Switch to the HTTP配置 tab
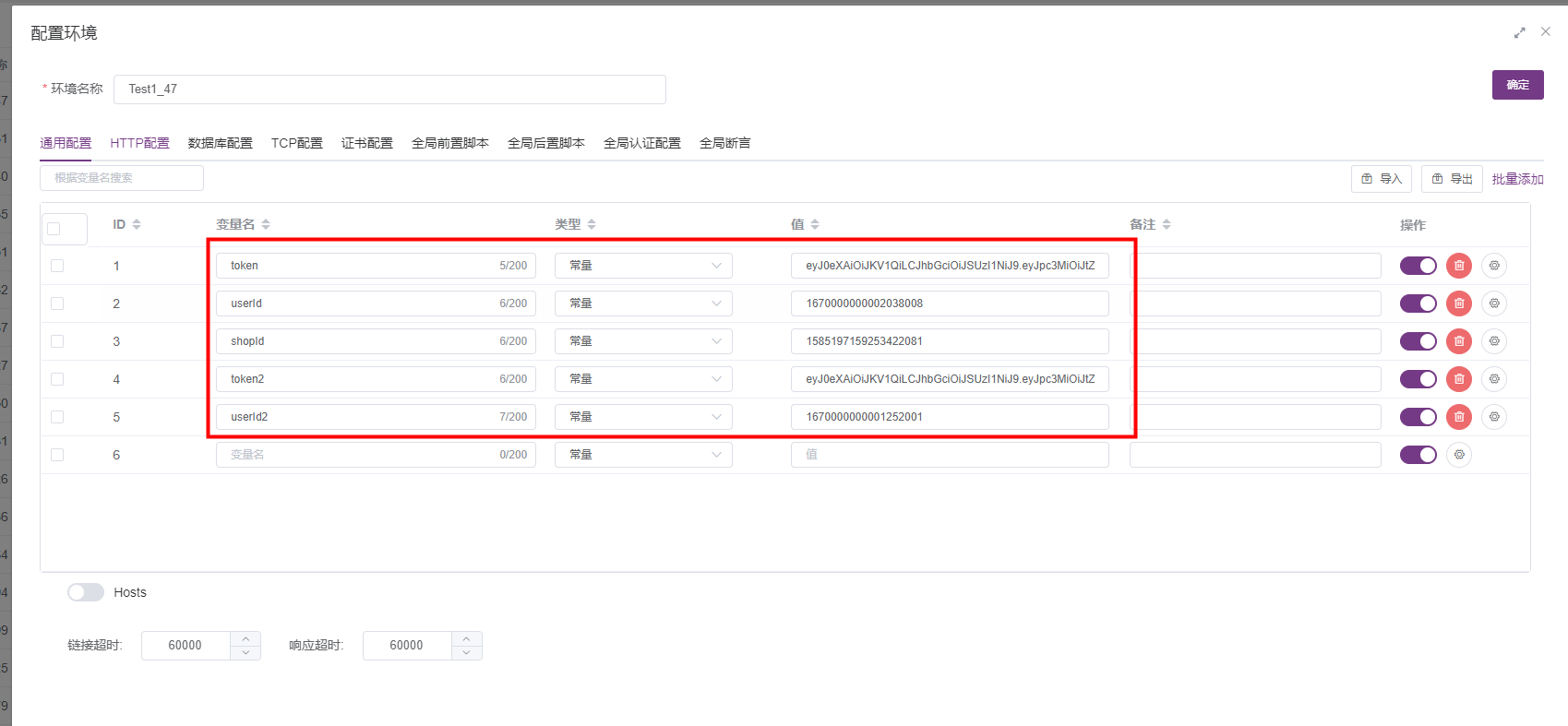 (139, 143)
